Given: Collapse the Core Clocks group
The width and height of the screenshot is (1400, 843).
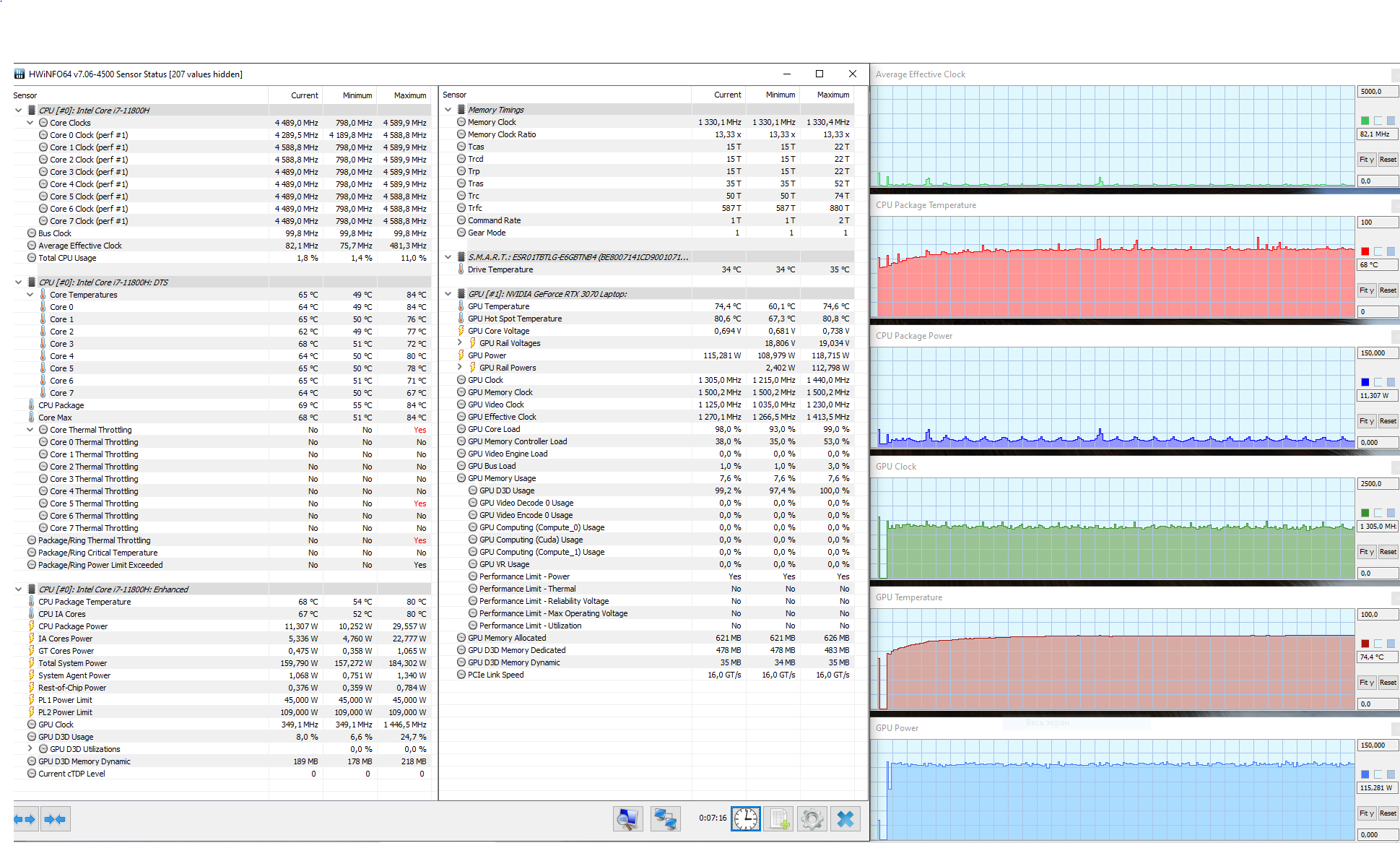Looking at the screenshot, I should 30,123.
